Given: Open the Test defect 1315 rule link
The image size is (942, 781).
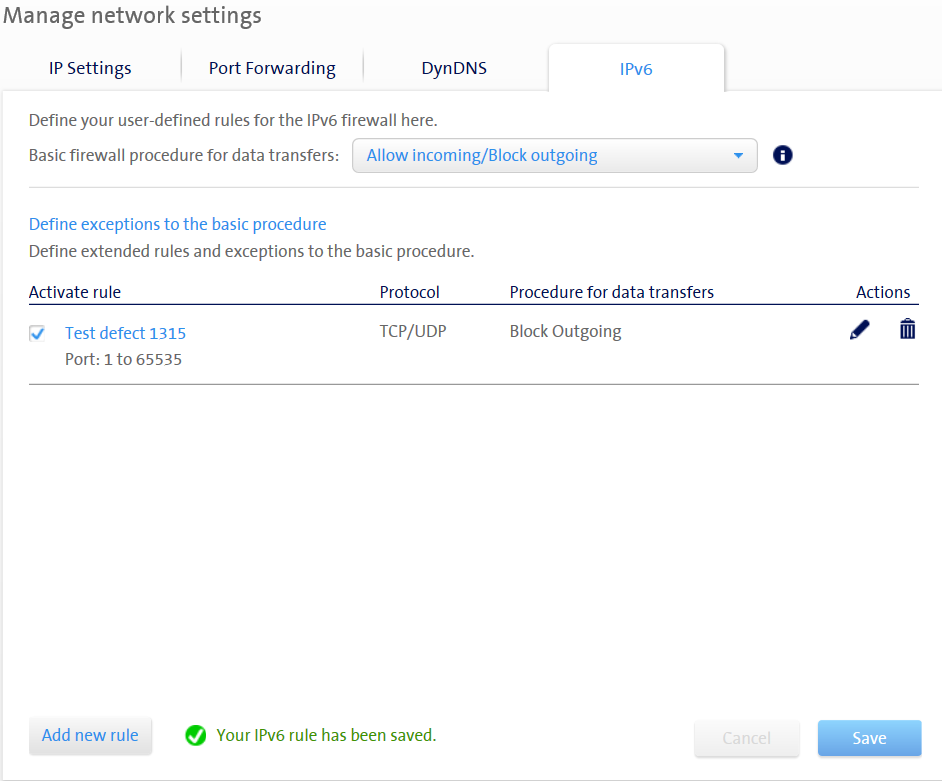Looking at the screenshot, I should (x=125, y=333).
